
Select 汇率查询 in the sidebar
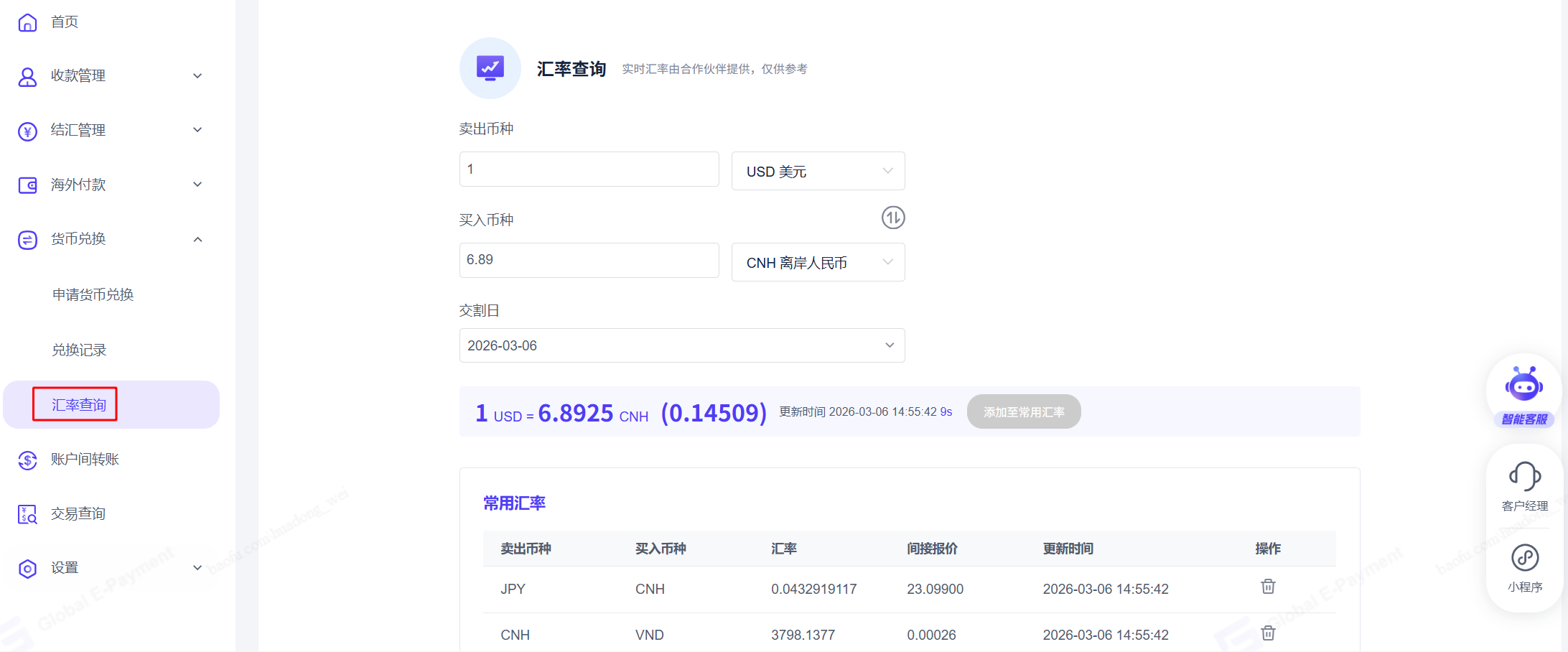79,405
